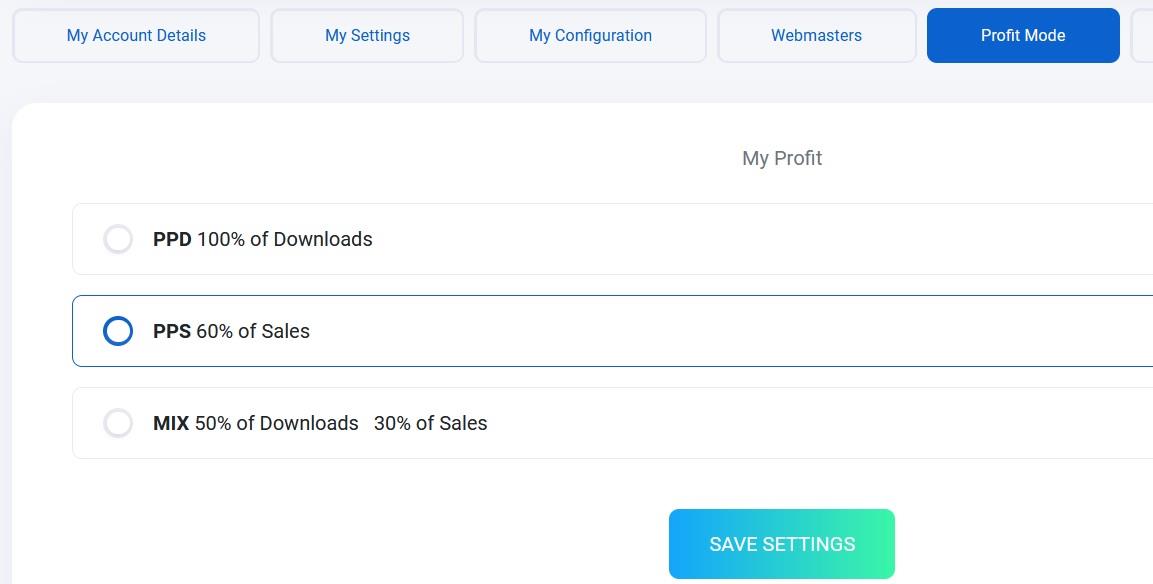Switch to the My Settings tab
The image size is (1153, 584).
point(367,35)
